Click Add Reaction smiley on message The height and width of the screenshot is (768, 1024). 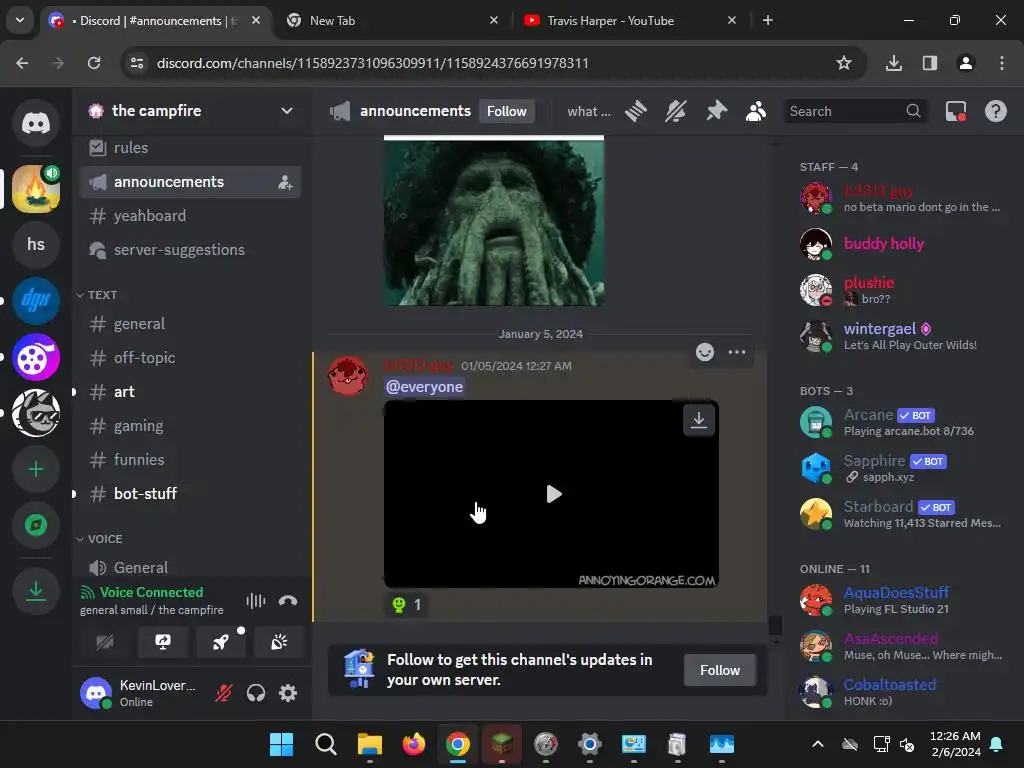tap(705, 352)
